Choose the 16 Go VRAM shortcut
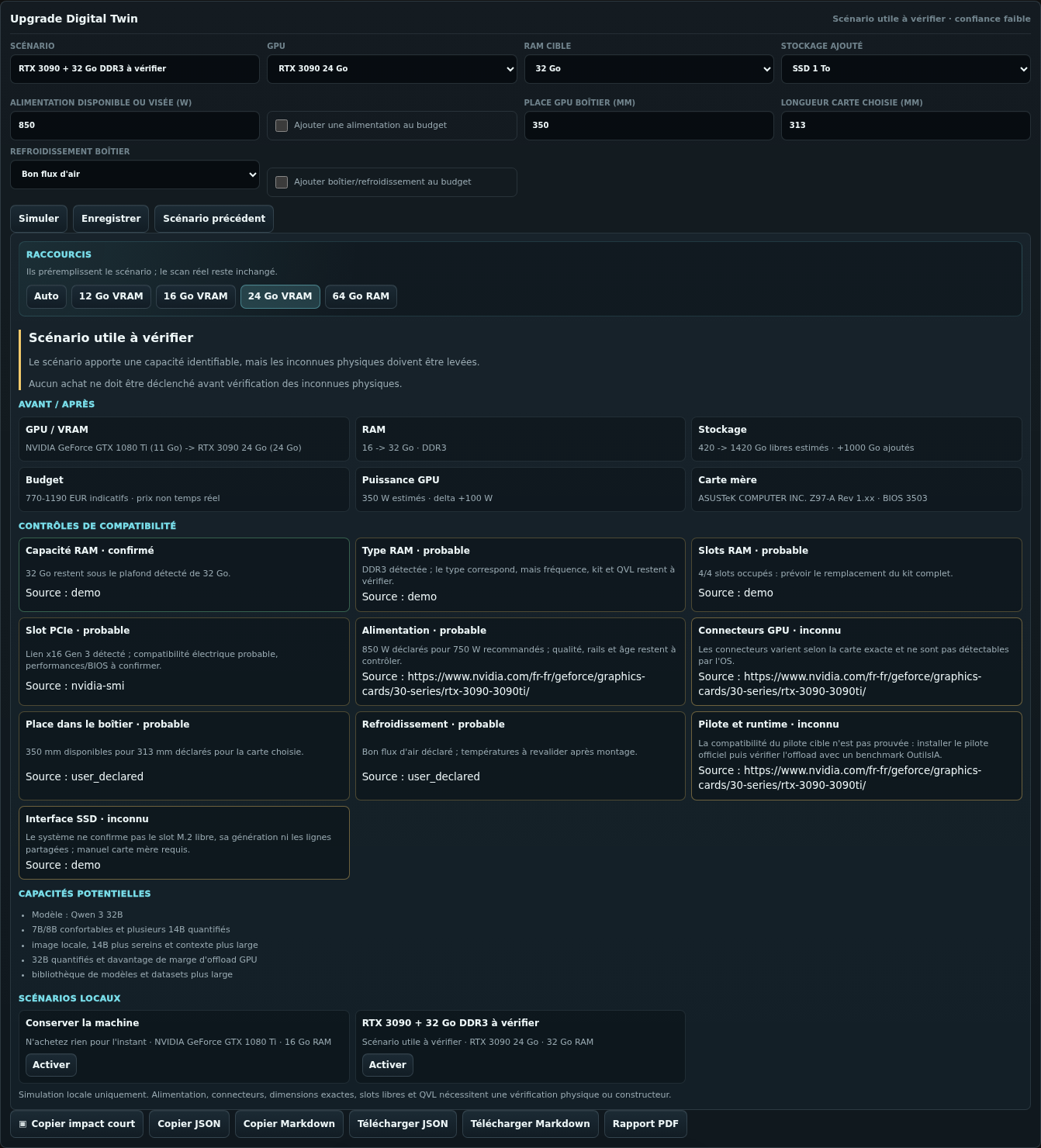Viewport: 1041px width, 1148px height. click(x=195, y=296)
